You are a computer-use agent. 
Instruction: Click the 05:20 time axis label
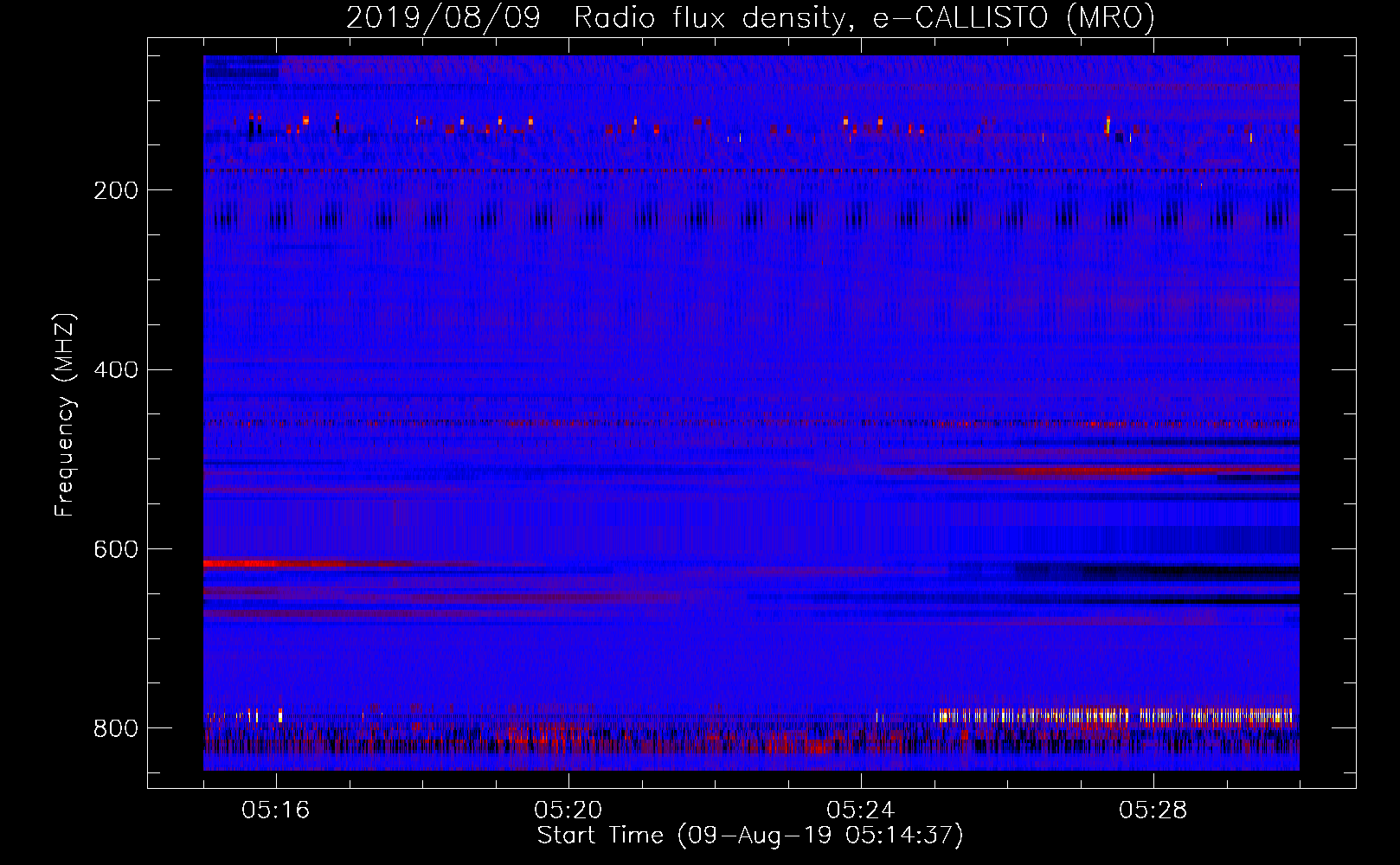point(568,811)
